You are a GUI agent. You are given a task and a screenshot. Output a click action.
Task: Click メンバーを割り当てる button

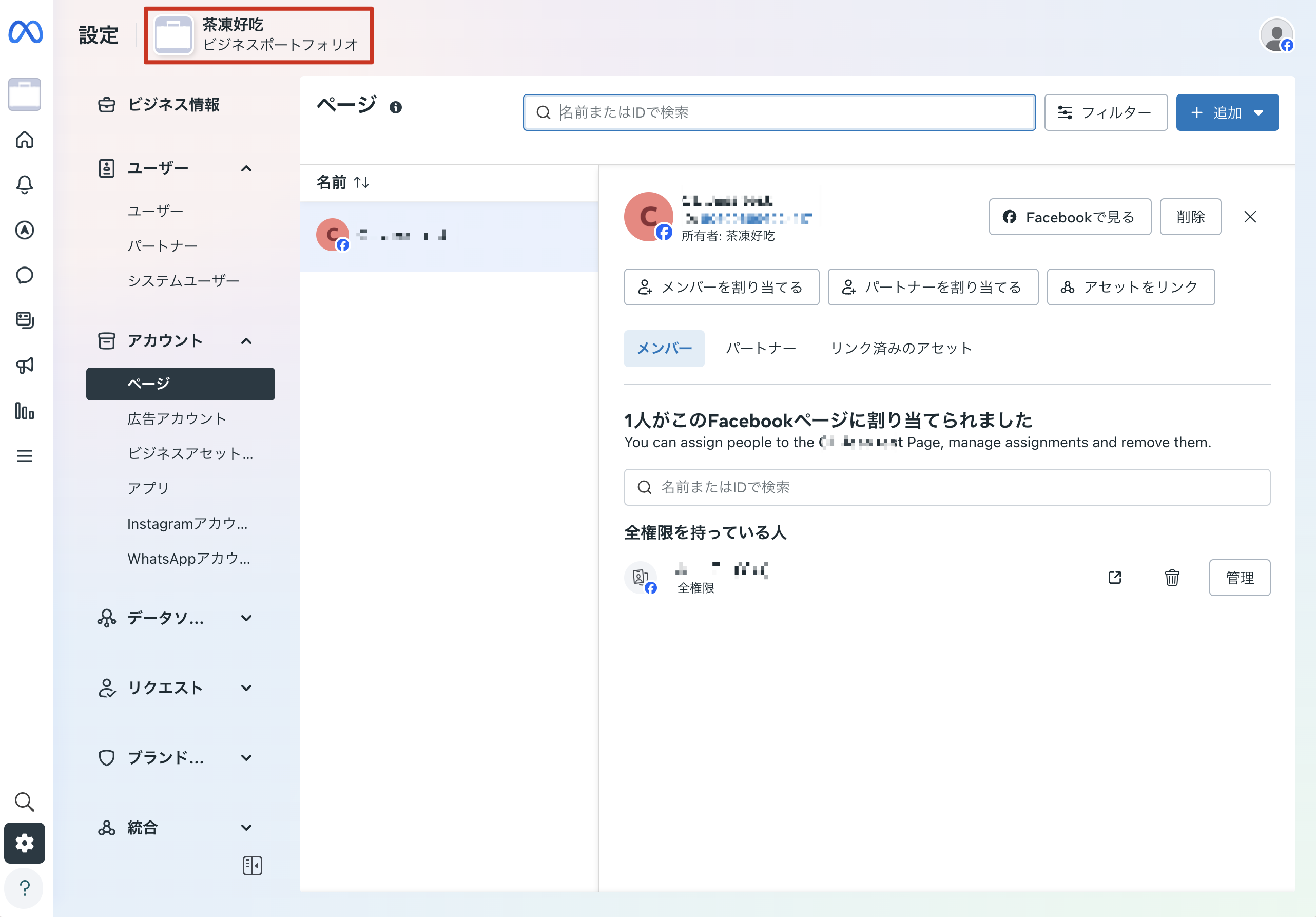pos(722,288)
